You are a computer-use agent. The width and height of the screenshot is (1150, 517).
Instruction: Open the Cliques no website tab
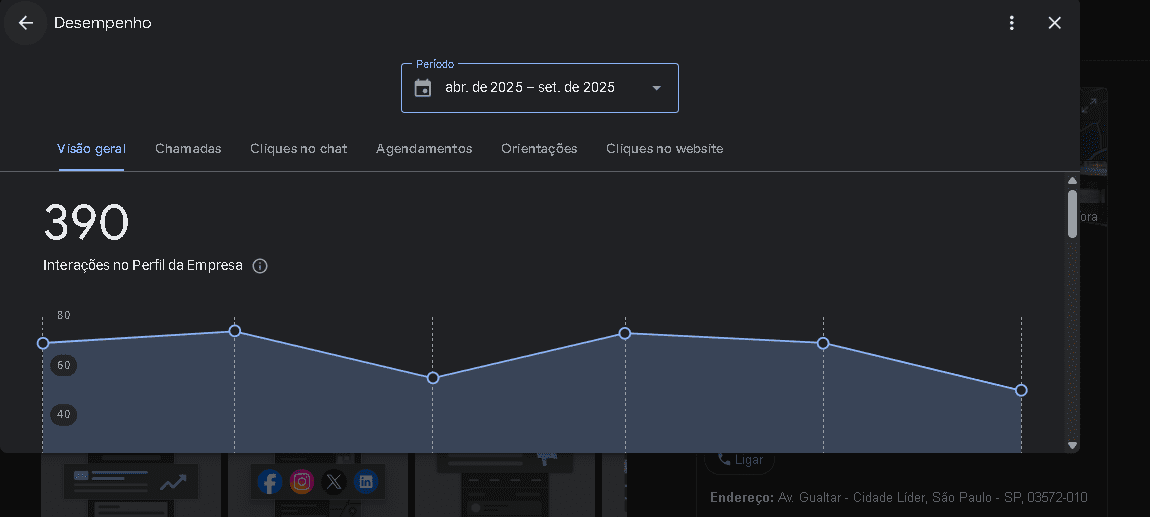click(664, 149)
